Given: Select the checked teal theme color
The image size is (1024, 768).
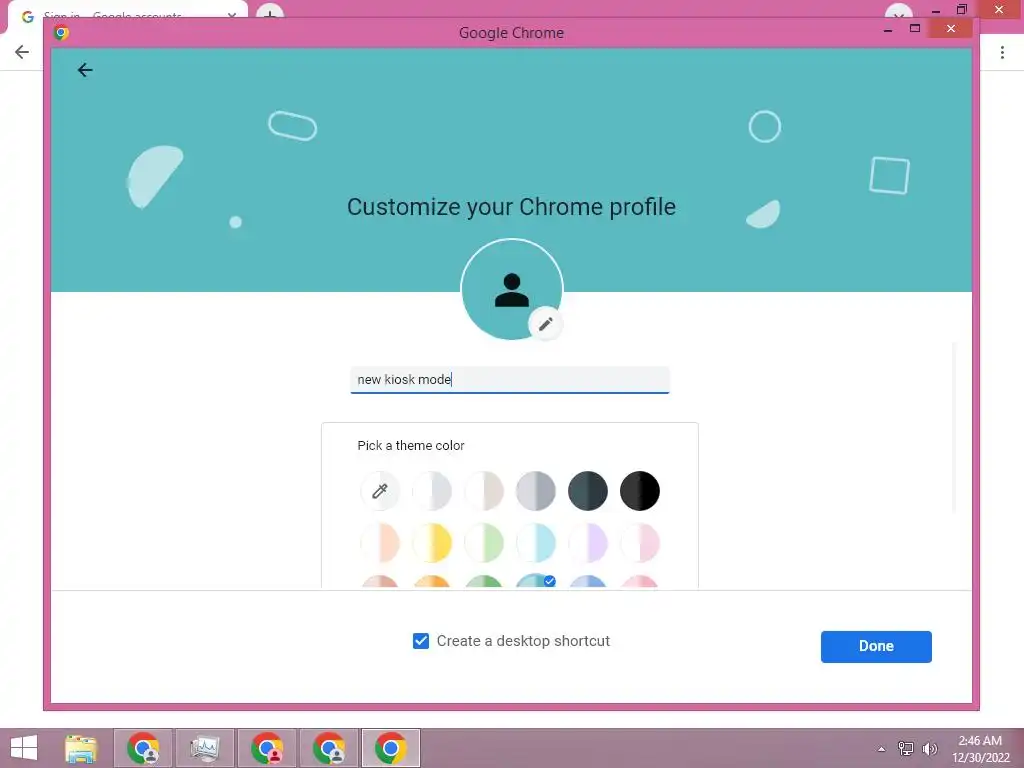Looking at the screenshot, I should 536,581.
